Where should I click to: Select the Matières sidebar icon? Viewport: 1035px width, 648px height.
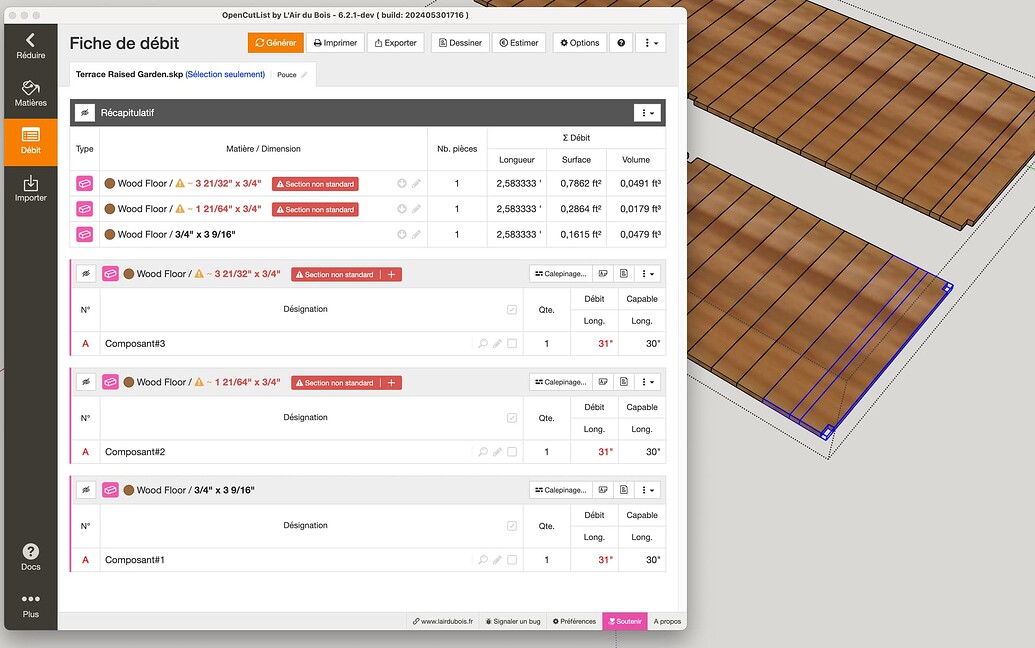[x=30, y=92]
